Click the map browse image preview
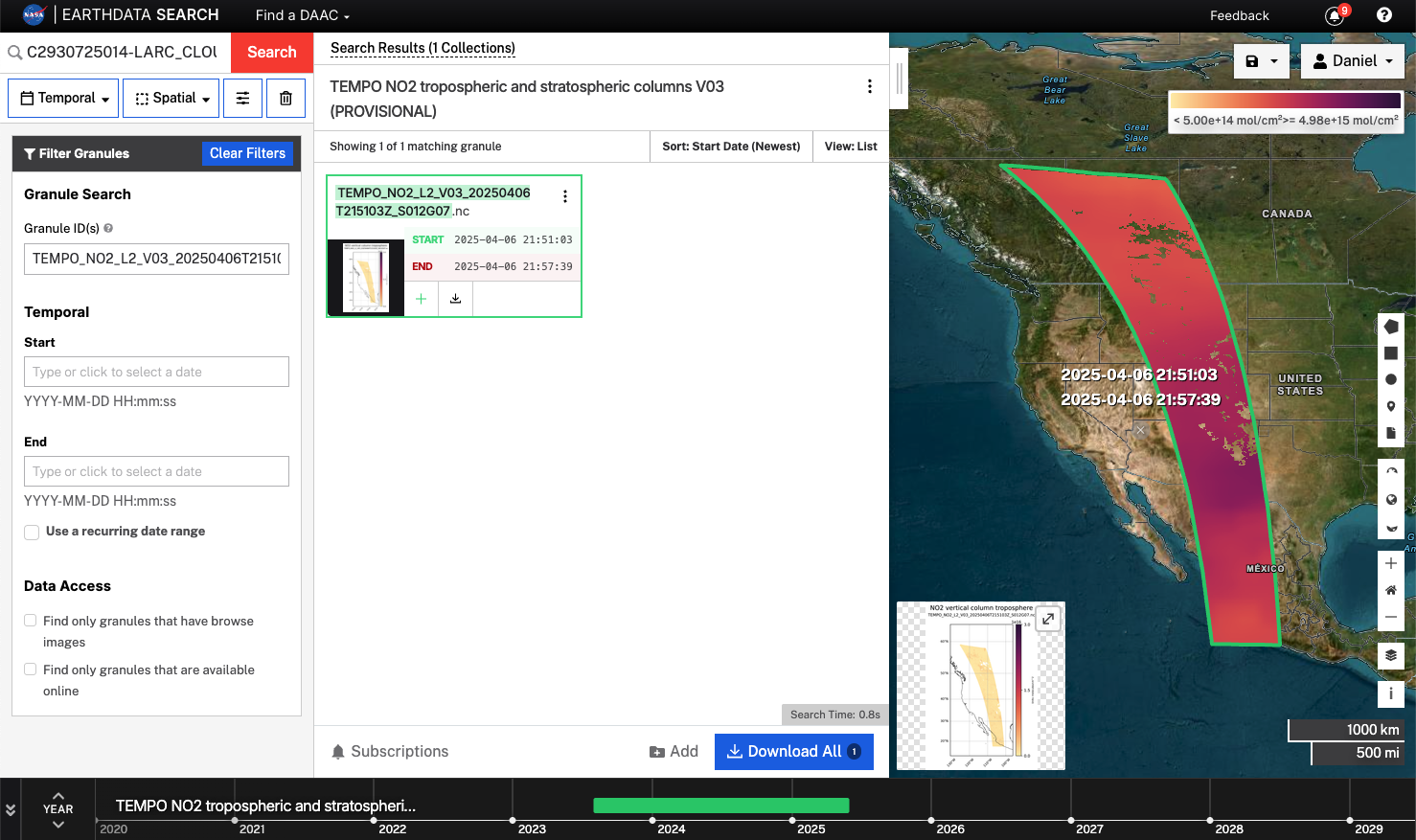The width and height of the screenshot is (1416, 840). pyautogui.click(x=980, y=686)
